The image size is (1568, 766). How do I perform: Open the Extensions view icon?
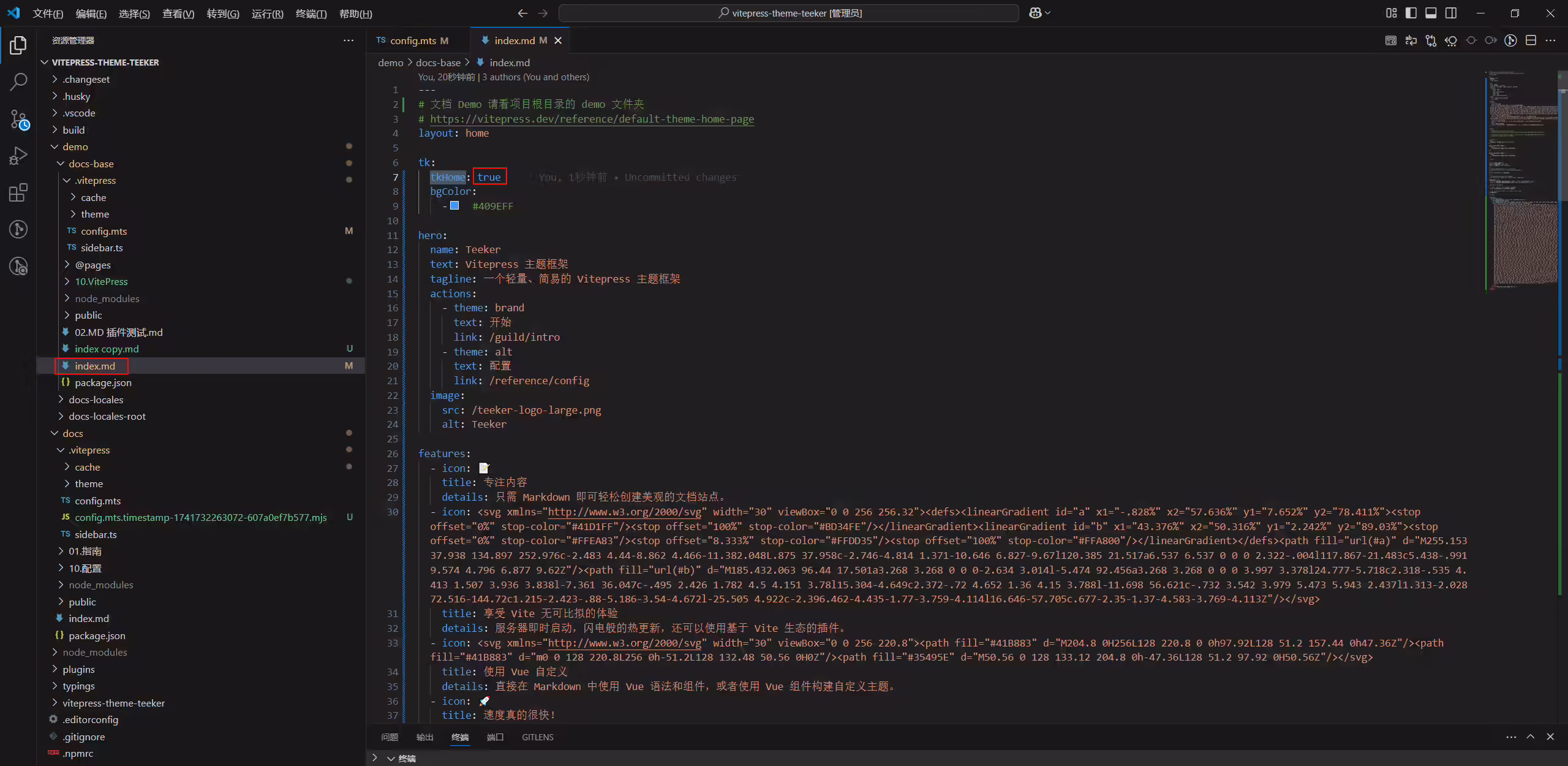(x=18, y=192)
